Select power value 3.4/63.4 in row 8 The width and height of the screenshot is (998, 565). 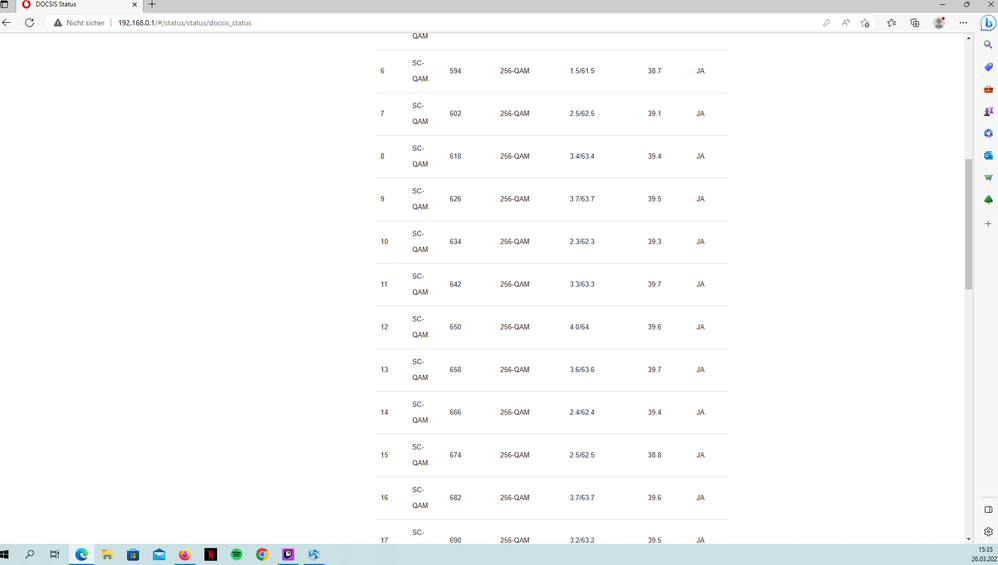[582, 157]
